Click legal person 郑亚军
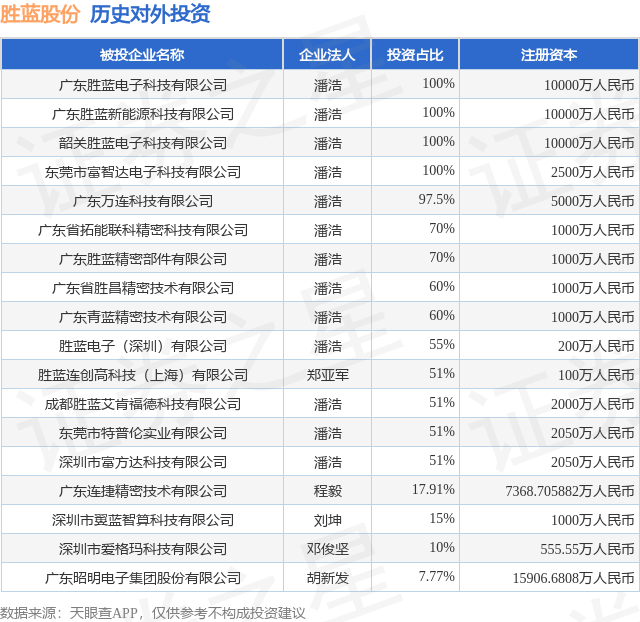The height and width of the screenshot is (622, 640). click(327, 375)
